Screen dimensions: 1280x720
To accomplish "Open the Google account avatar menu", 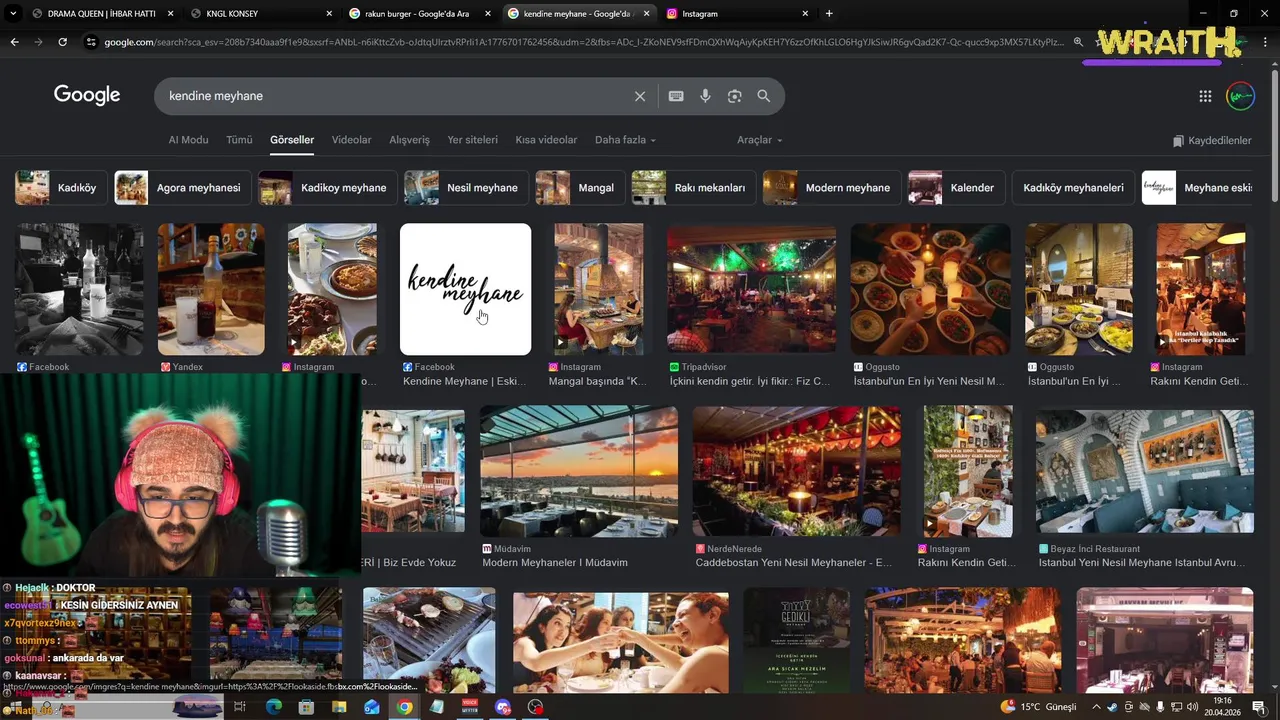I will 1240,96.
